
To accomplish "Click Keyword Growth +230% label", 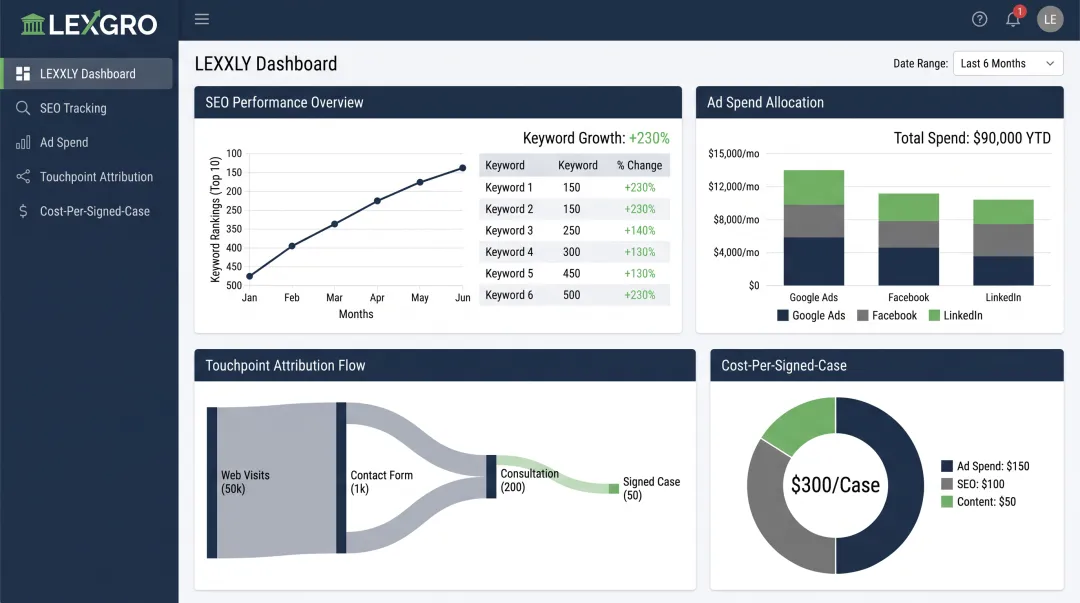I will point(596,138).
